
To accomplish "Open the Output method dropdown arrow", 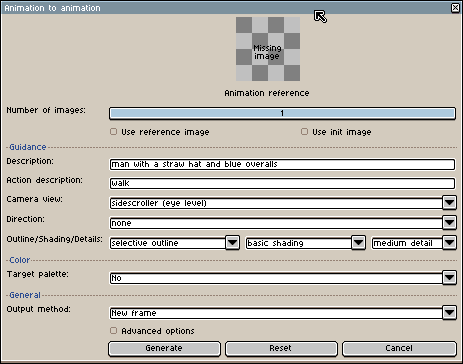I will tap(449, 313).
